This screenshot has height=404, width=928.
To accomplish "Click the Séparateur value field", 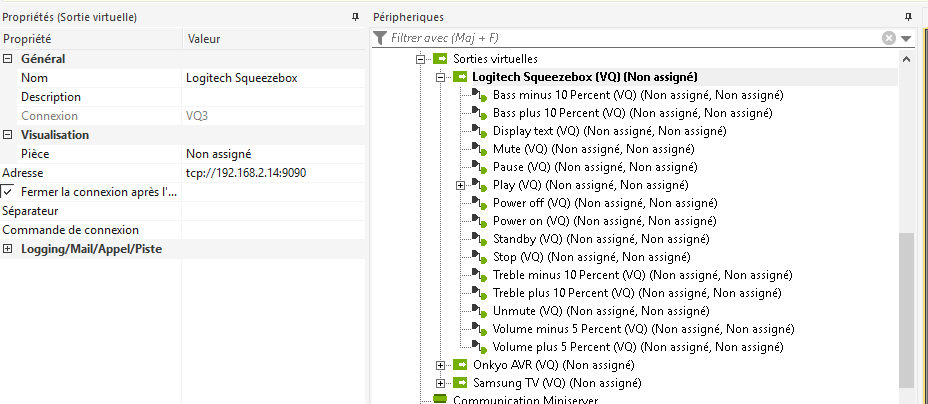I will pyautogui.click(x=273, y=211).
